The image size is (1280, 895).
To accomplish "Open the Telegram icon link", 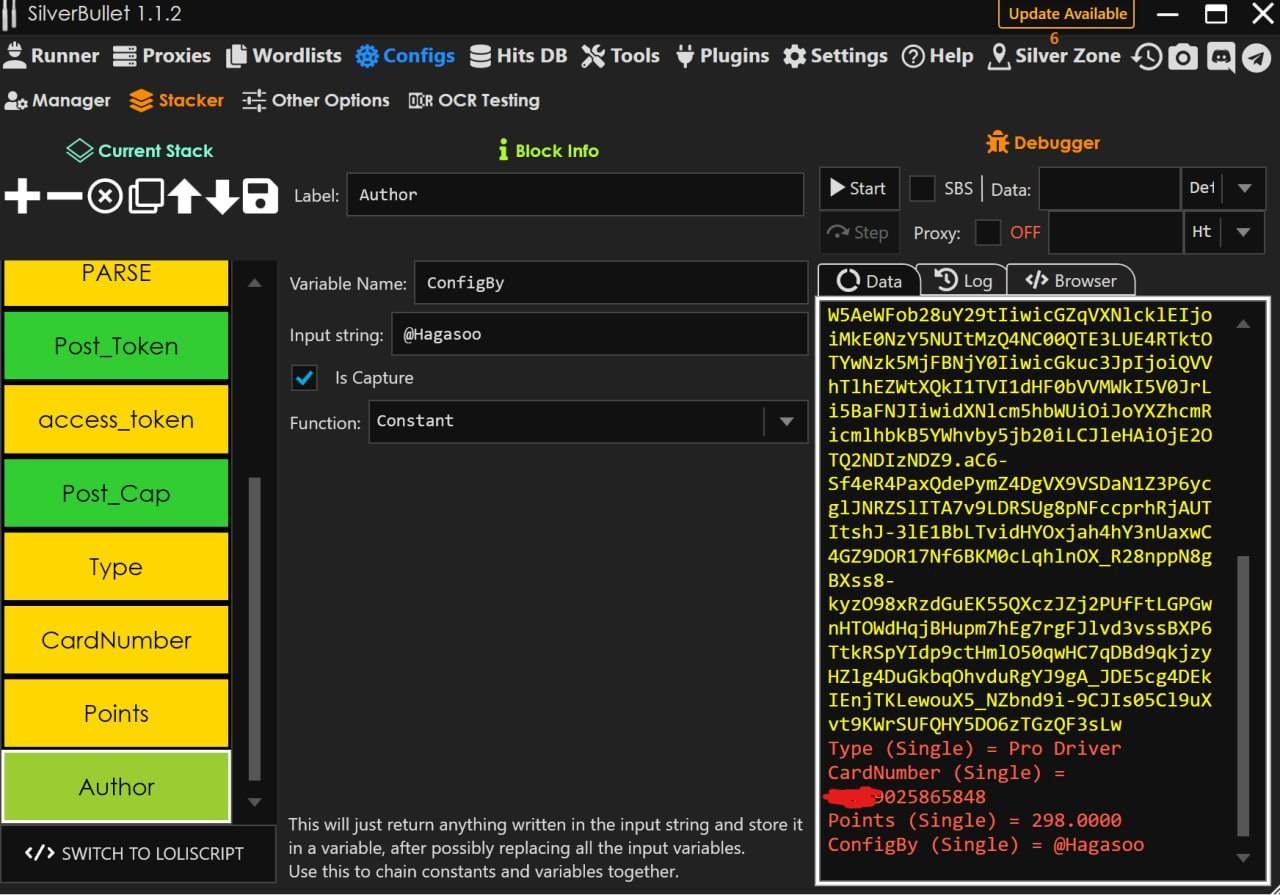I will (1257, 57).
